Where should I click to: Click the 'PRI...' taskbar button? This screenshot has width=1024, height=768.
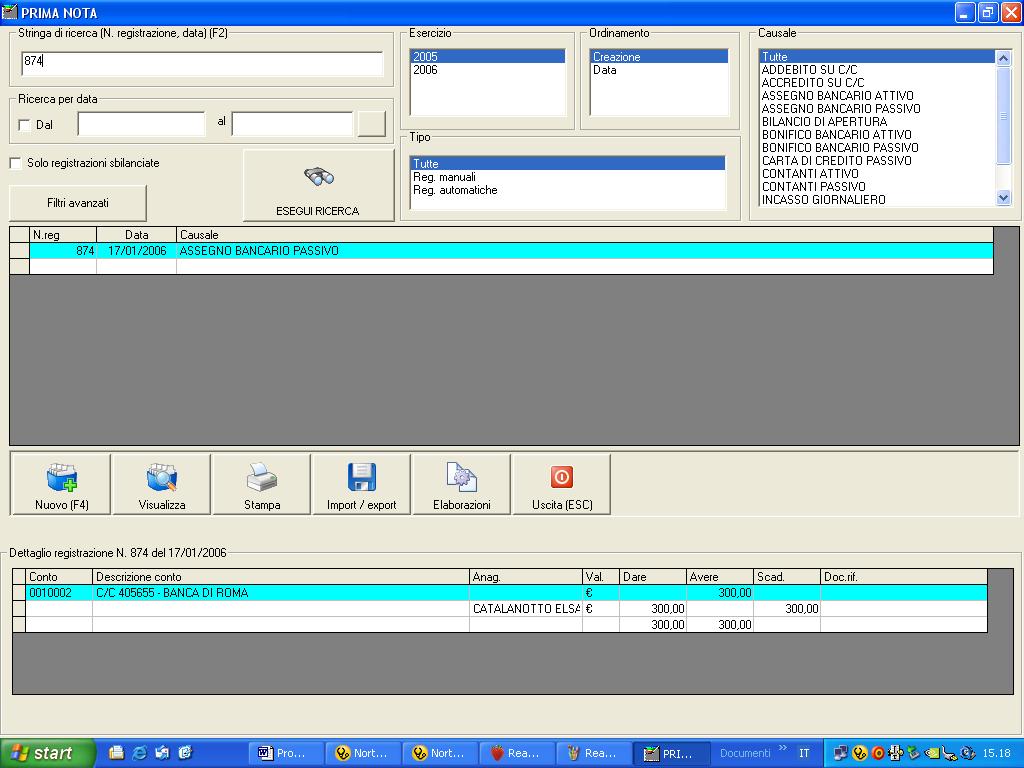pos(672,753)
